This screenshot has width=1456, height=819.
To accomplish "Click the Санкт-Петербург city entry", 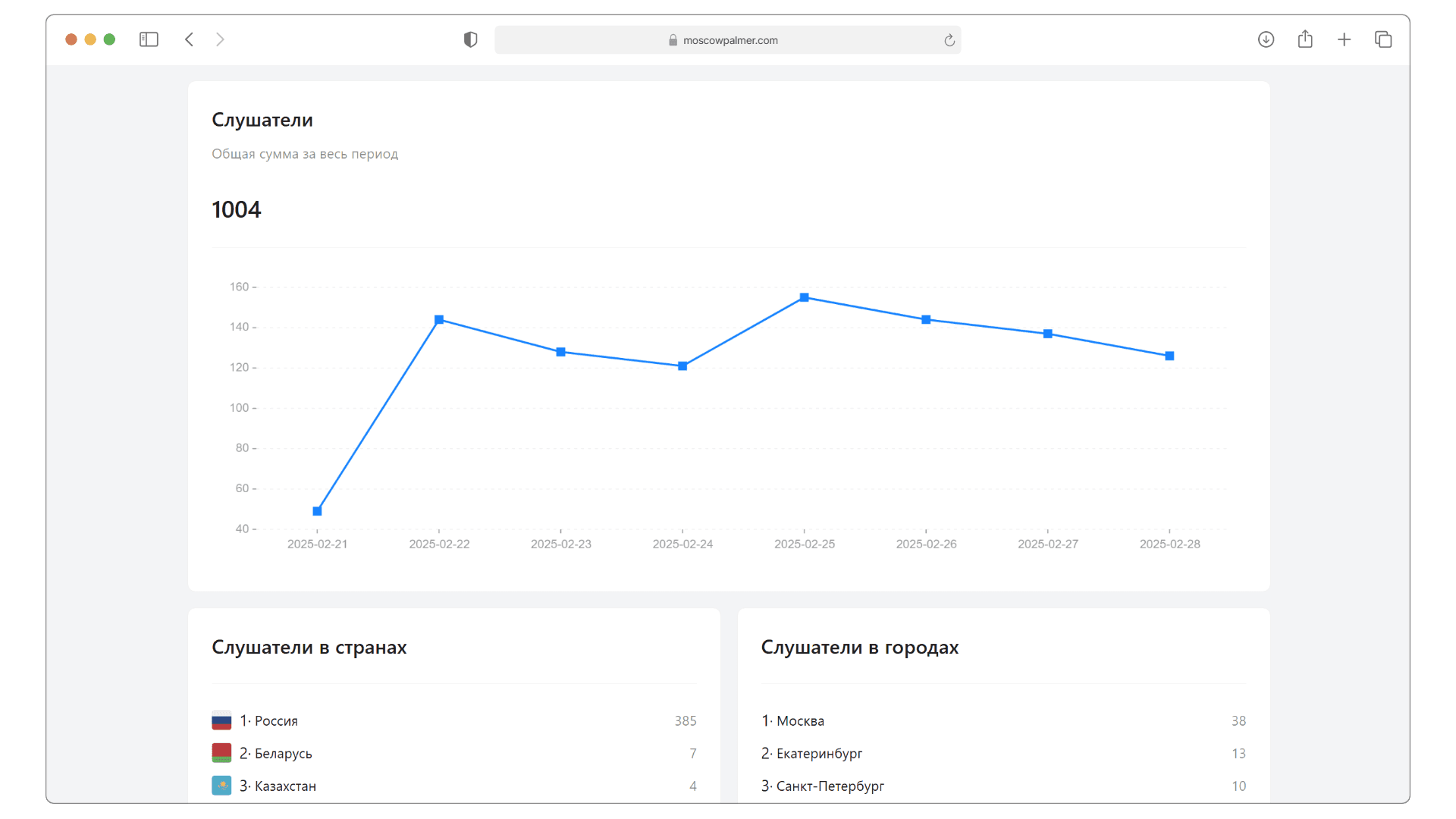I will 830,786.
